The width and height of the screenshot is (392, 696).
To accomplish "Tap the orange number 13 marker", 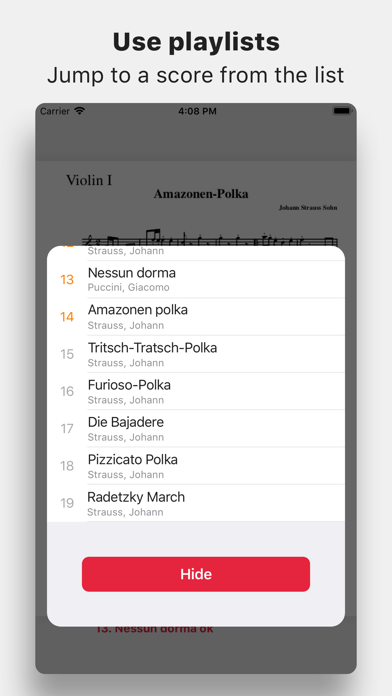I will point(67,280).
